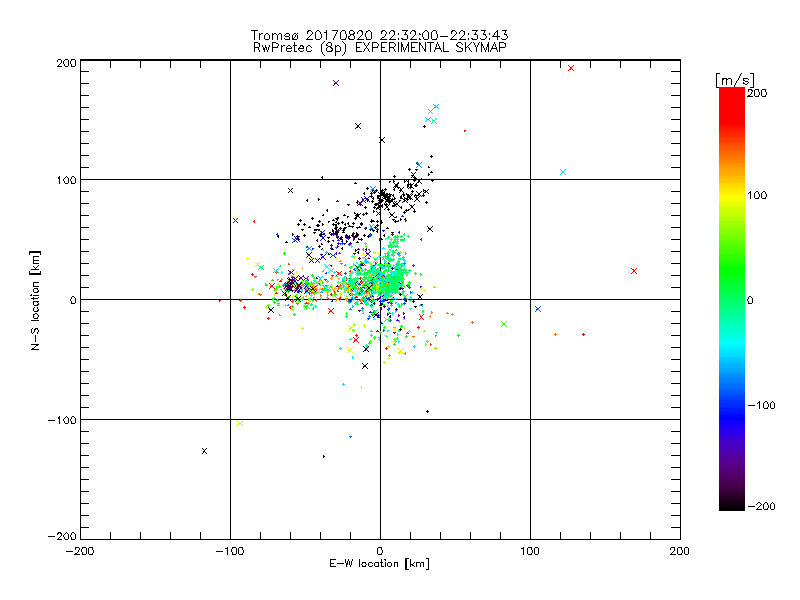
Task: Click the y-axis tick label "100"
Action: pyautogui.click(x=67, y=180)
